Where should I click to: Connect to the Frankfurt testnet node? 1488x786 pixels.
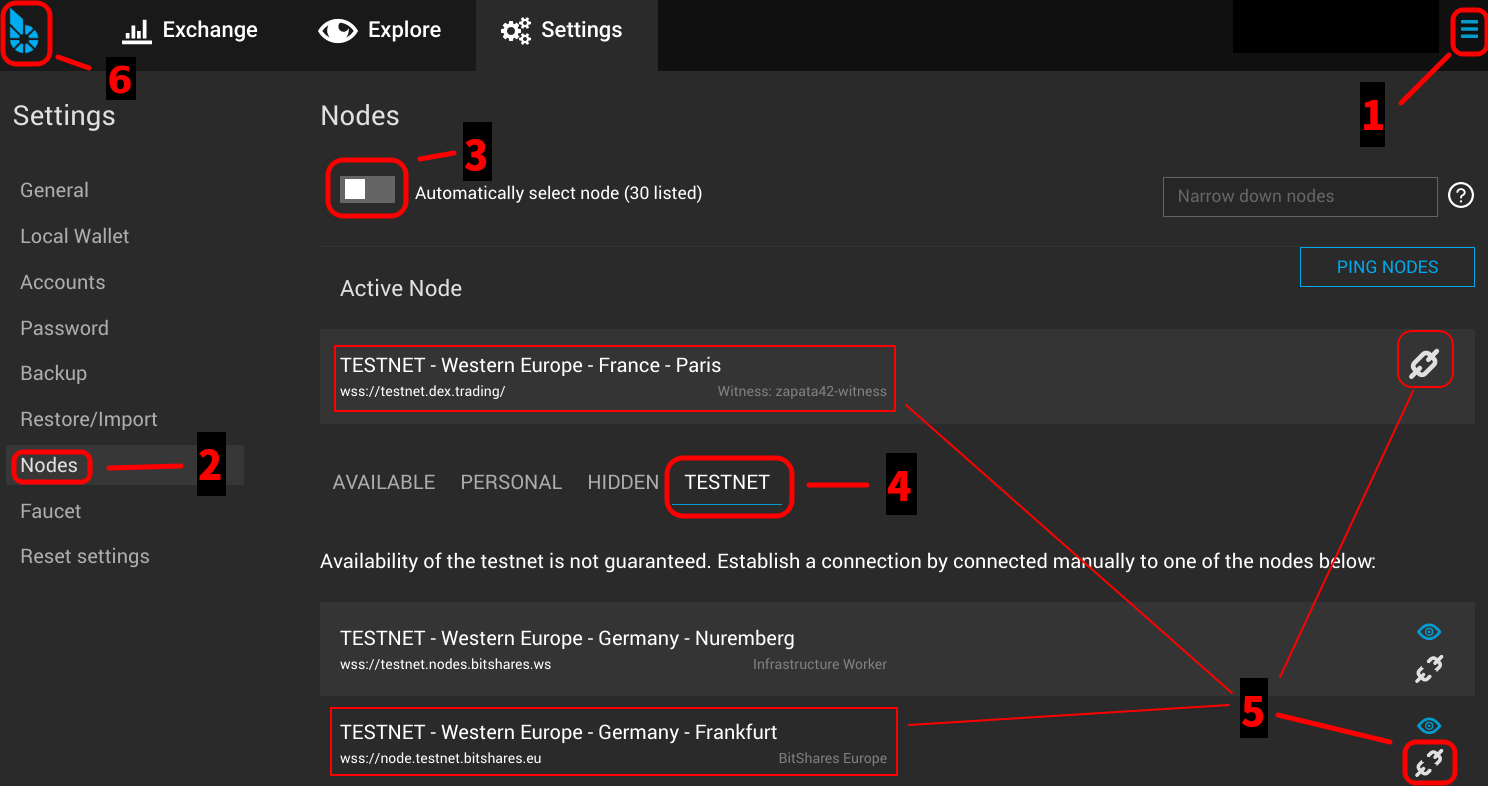pyautogui.click(x=1429, y=764)
